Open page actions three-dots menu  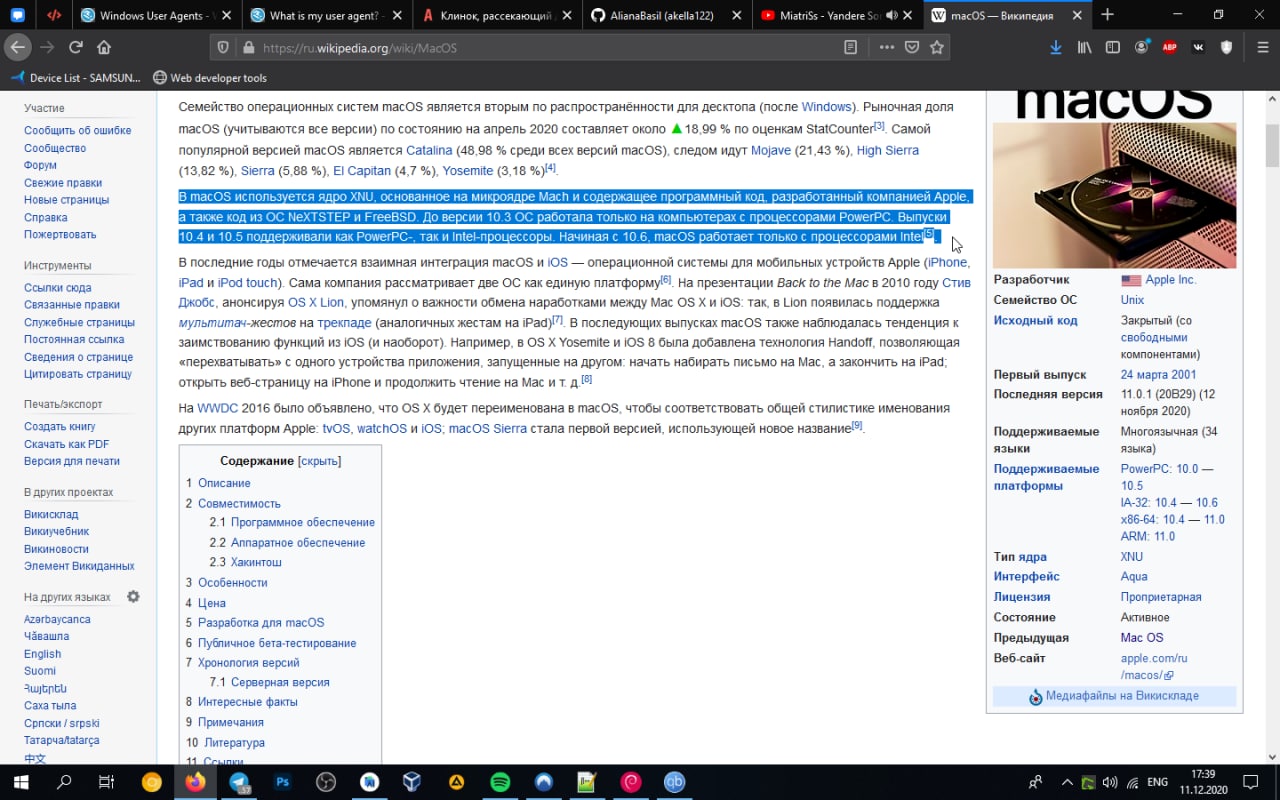(887, 47)
